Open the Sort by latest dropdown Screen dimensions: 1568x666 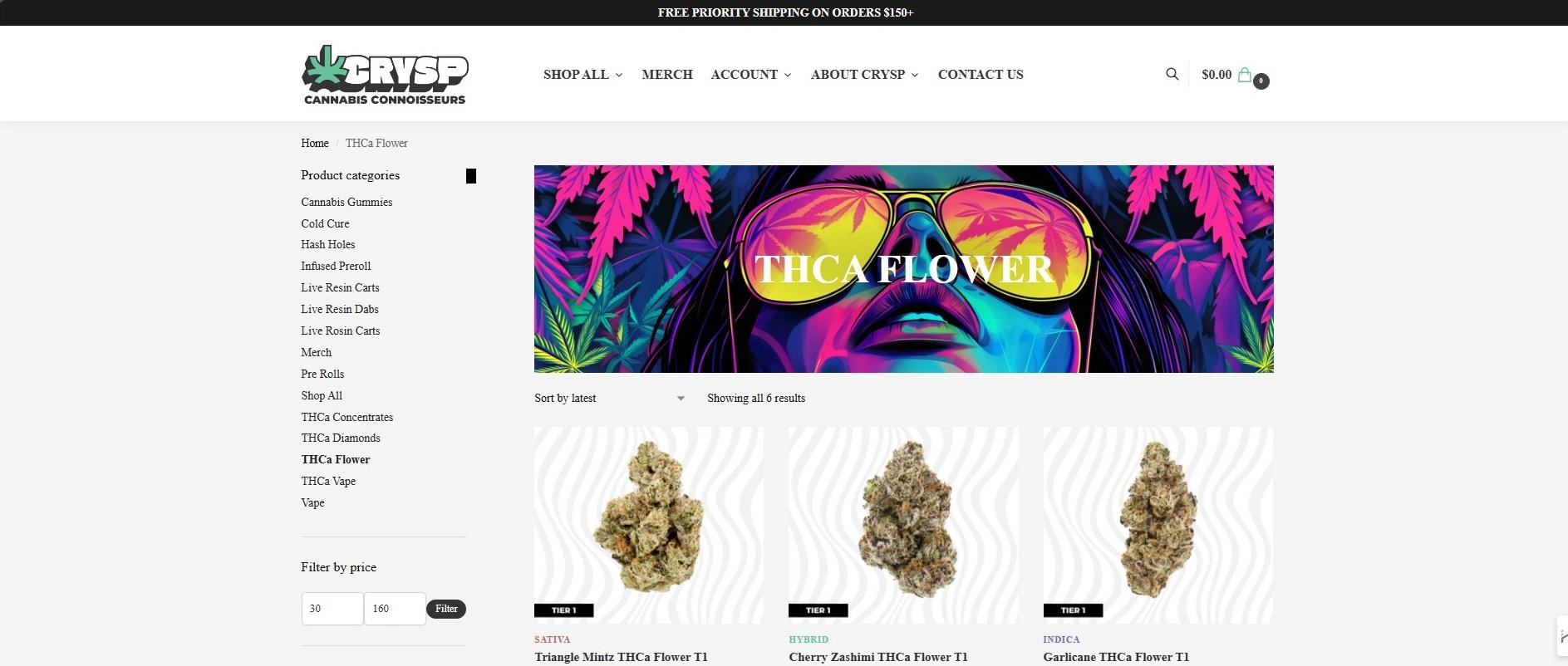(610, 399)
